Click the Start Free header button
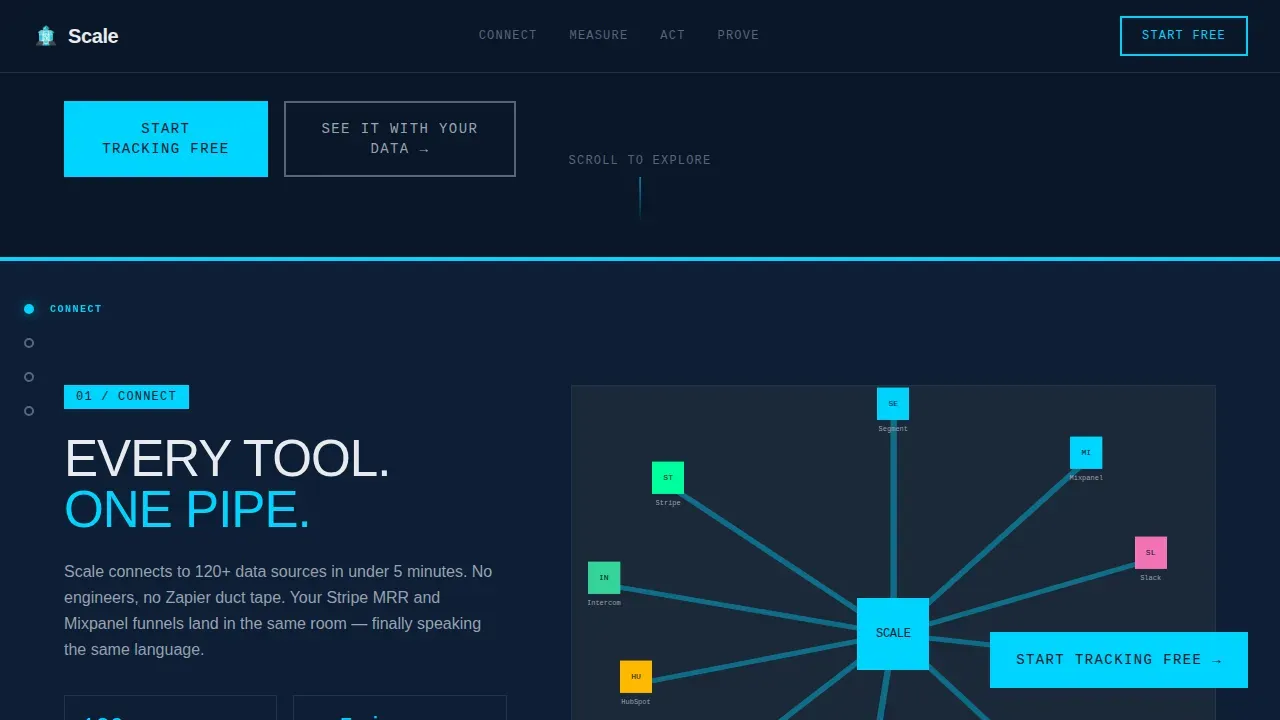The height and width of the screenshot is (720, 1280). click(1184, 36)
